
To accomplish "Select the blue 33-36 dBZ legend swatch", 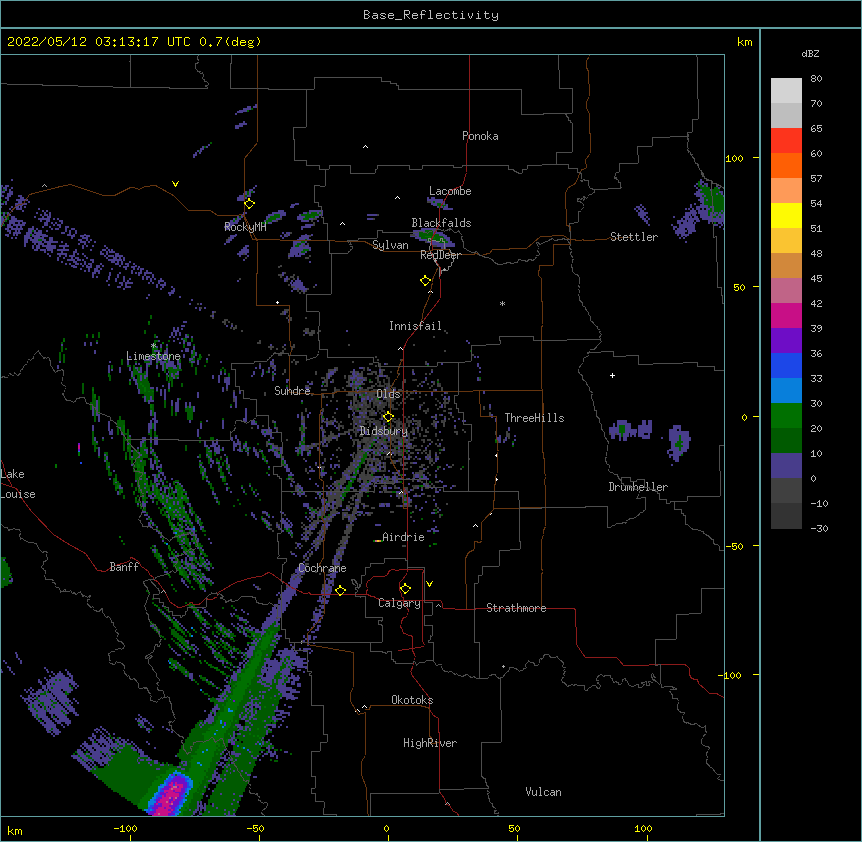I will tap(786, 365).
